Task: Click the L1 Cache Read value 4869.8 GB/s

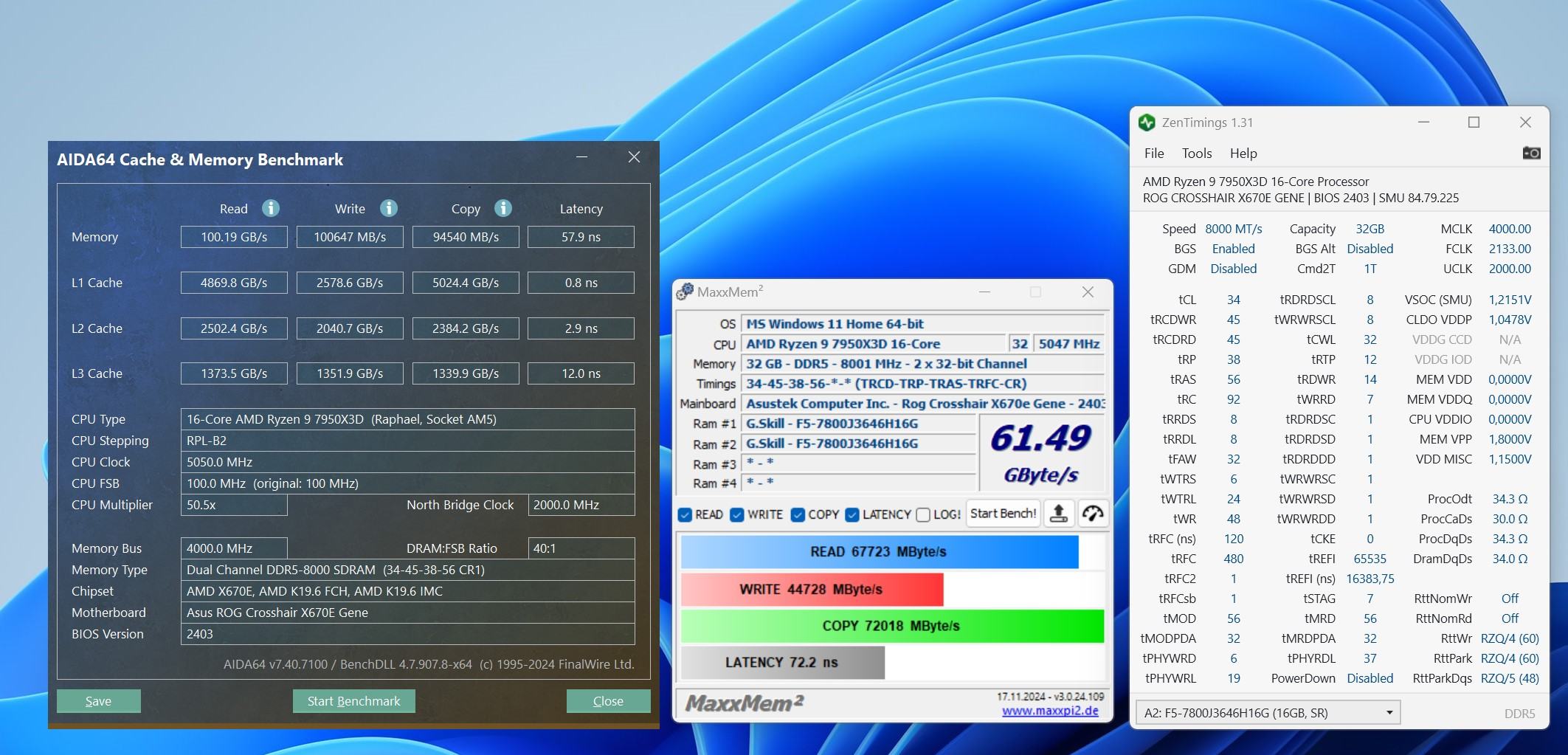Action: (x=234, y=283)
